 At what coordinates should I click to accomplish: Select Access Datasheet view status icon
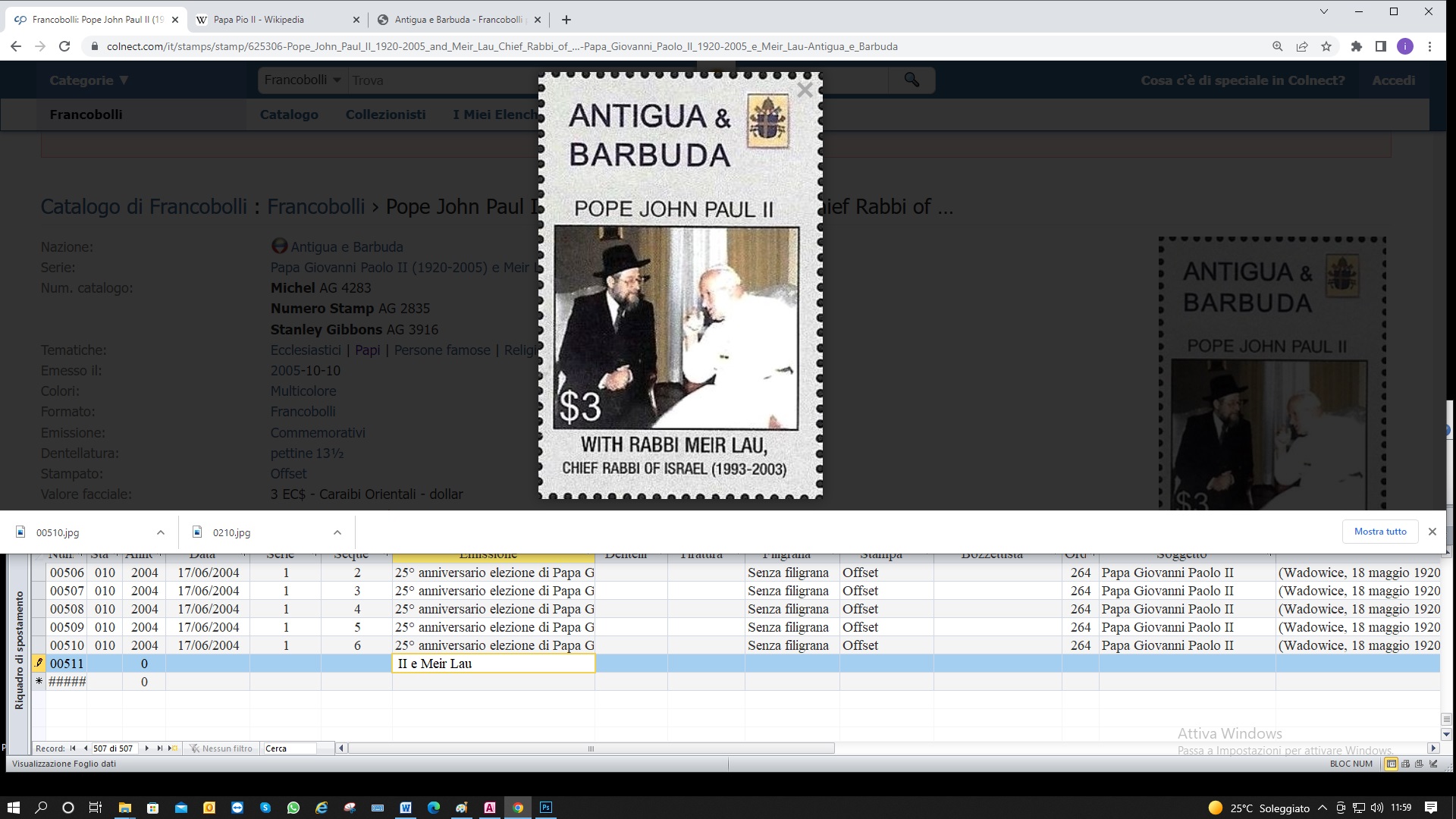1392,764
